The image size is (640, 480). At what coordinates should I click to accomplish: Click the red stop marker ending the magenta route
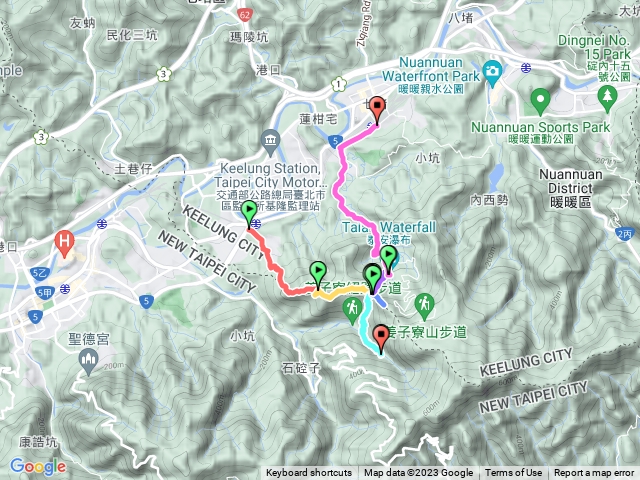(377, 110)
